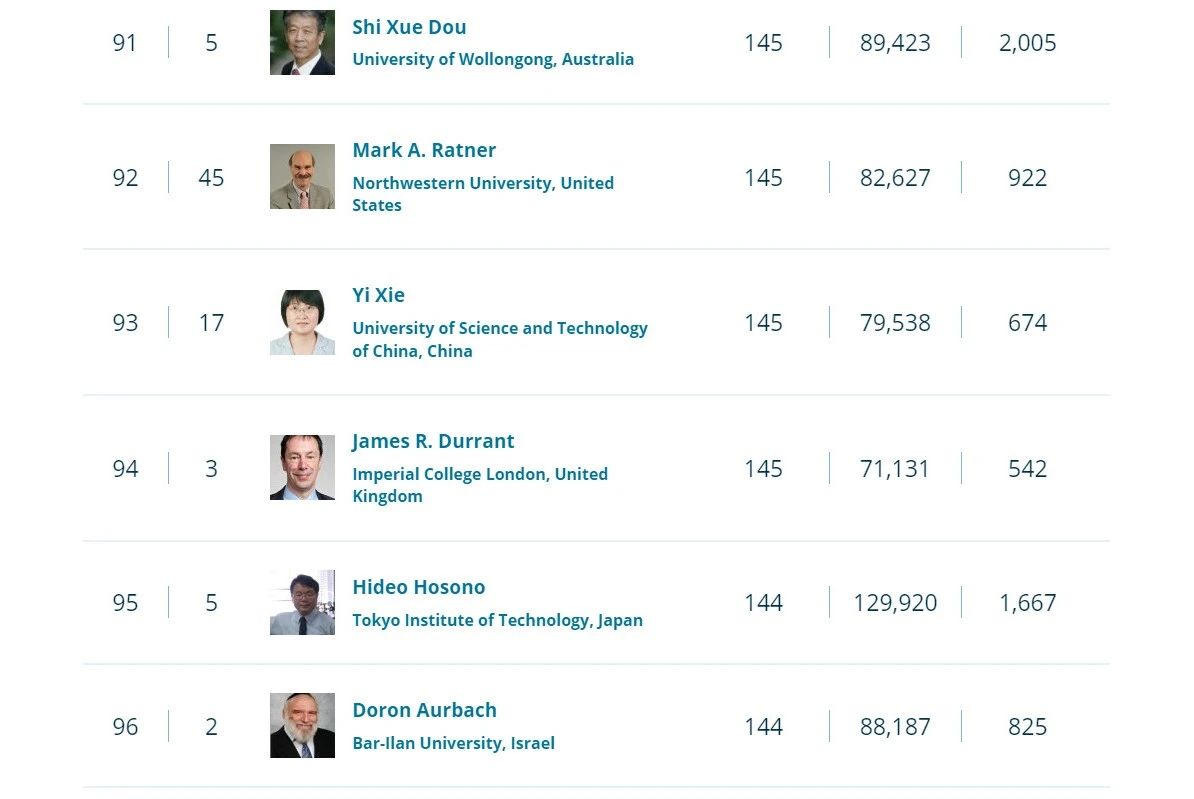Image resolution: width=1194 pixels, height=799 pixels.
Task: Open Doron Aurbach's profile link
Action: (x=424, y=711)
